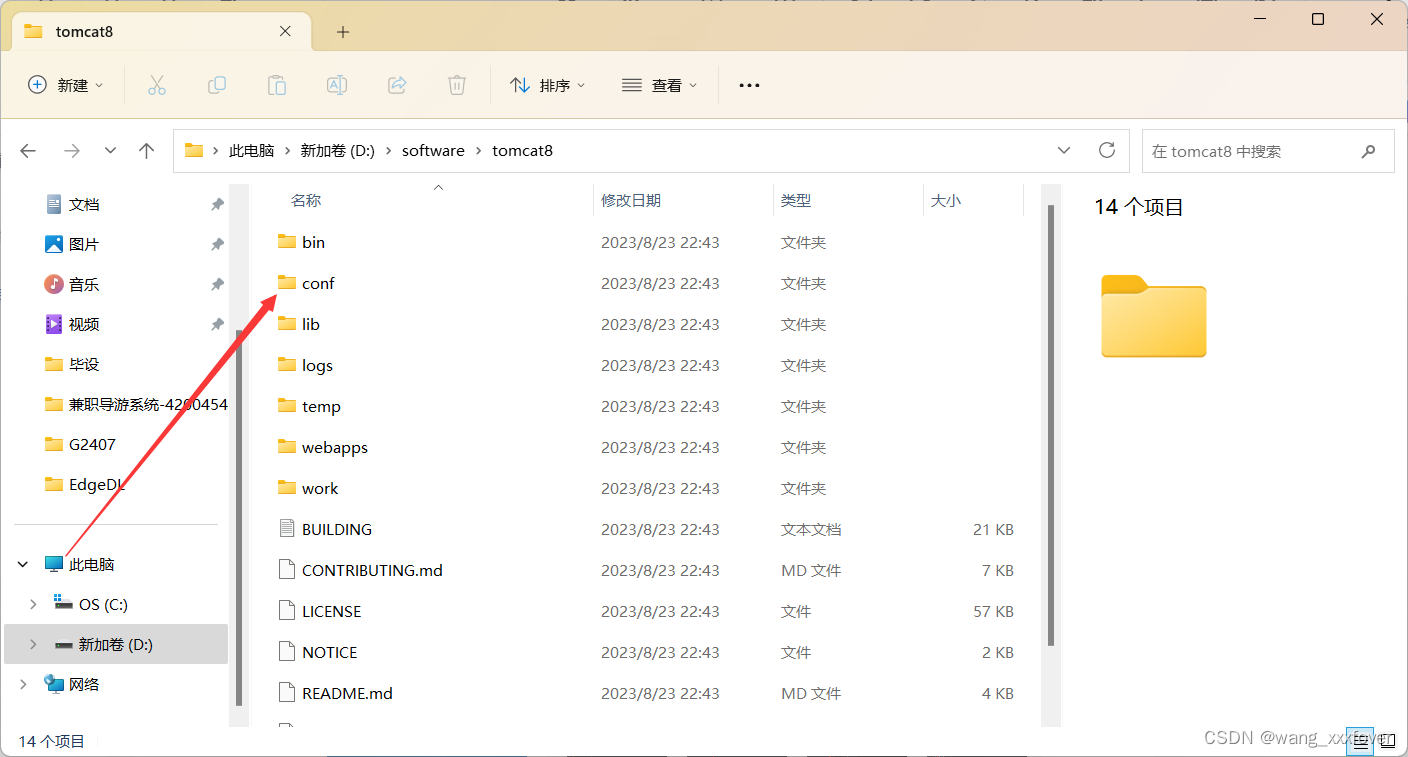The width and height of the screenshot is (1408, 757).
Task: Click the Rename icon in toolbar
Action: click(337, 85)
